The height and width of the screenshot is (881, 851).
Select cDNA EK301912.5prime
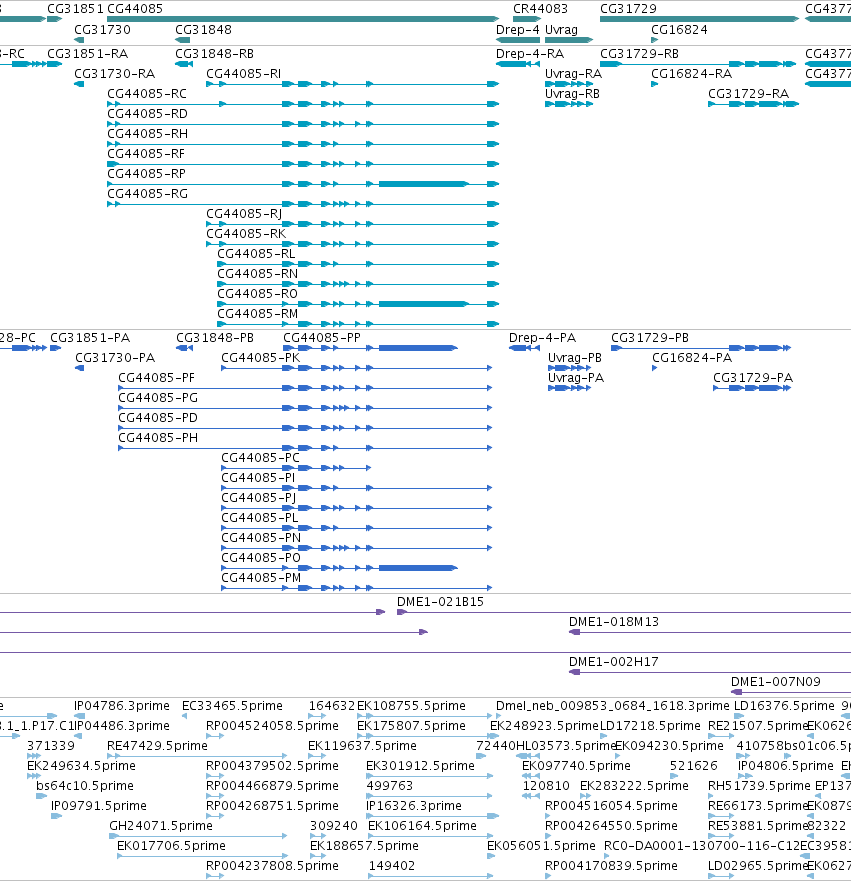tap(421, 766)
